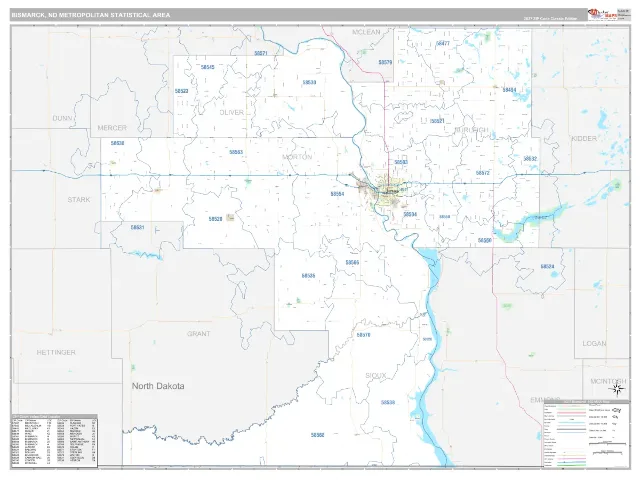Screen dimensions: 640x480
Task: Select the MERCER county label
Action: [x=112, y=128]
